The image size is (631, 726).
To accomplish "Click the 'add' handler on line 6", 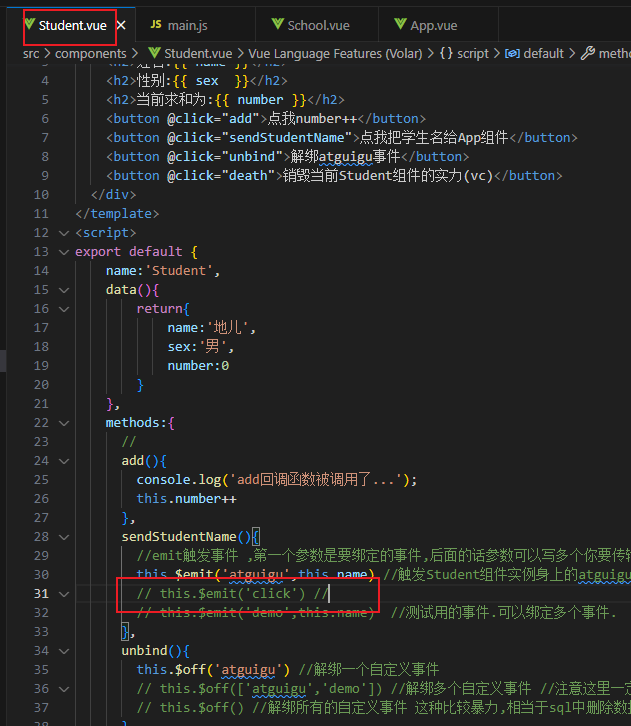I will click(x=240, y=119).
